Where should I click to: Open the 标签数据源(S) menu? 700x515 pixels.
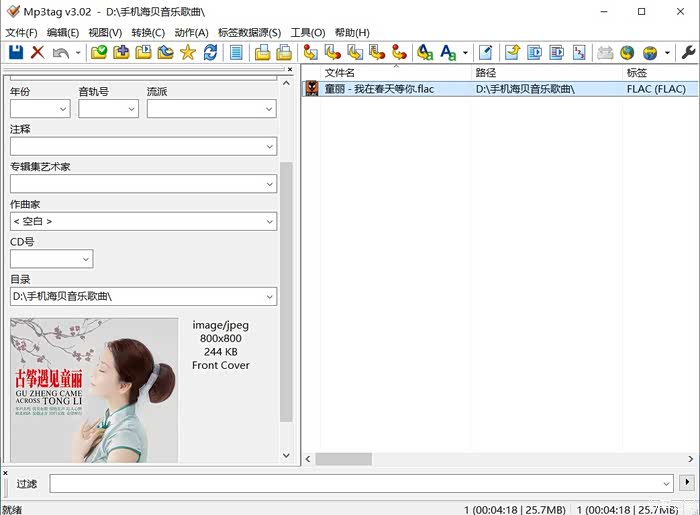click(249, 32)
